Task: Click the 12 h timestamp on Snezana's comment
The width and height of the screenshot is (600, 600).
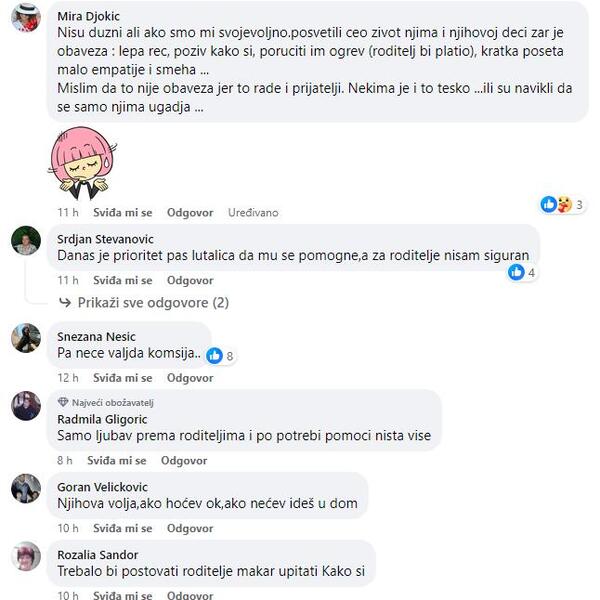Action: tap(68, 378)
